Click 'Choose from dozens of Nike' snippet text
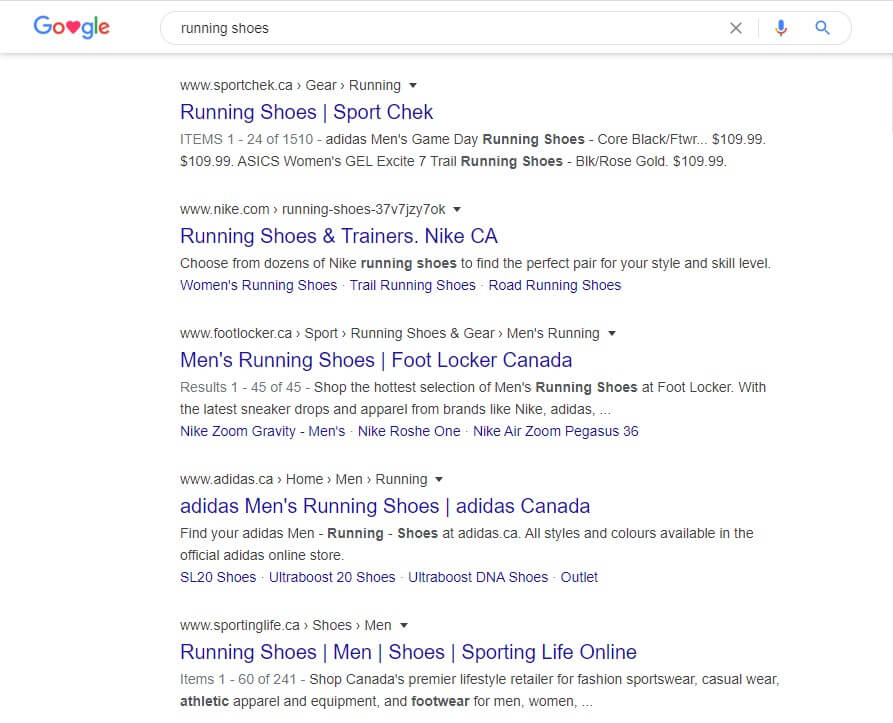Screen dimensions: 893x723 tap(268, 264)
